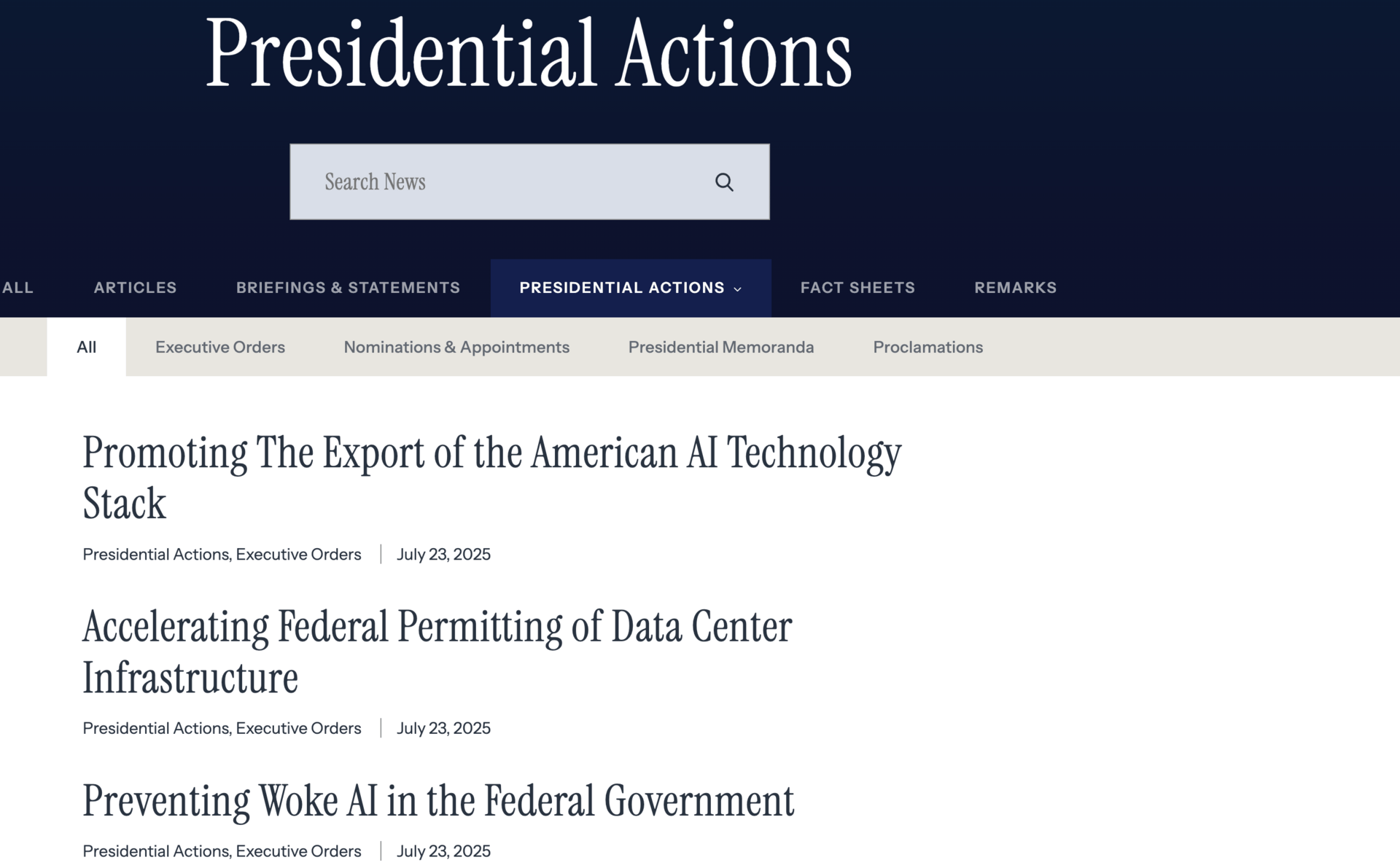The height and width of the screenshot is (868, 1400).
Task: Filter by Executive Orders
Action: [x=220, y=347]
